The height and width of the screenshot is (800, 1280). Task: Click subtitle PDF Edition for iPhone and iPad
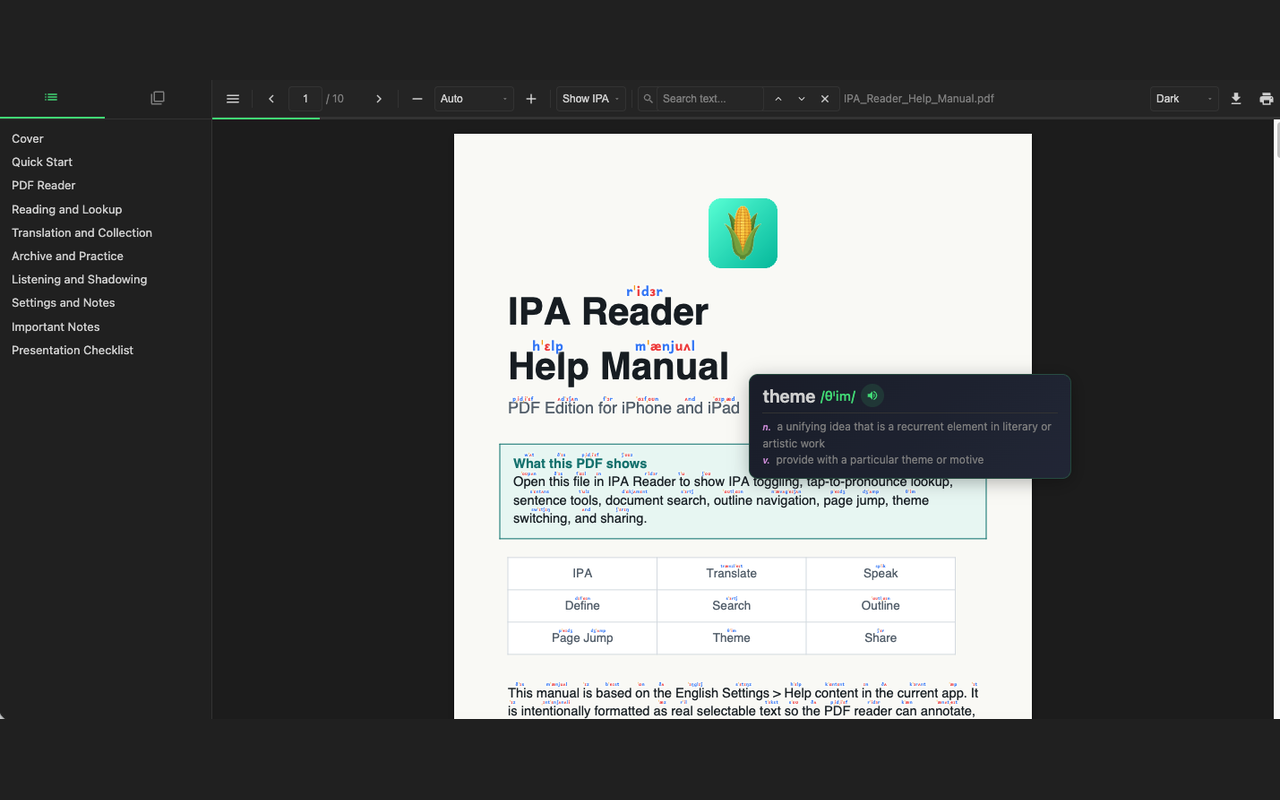(624, 408)
